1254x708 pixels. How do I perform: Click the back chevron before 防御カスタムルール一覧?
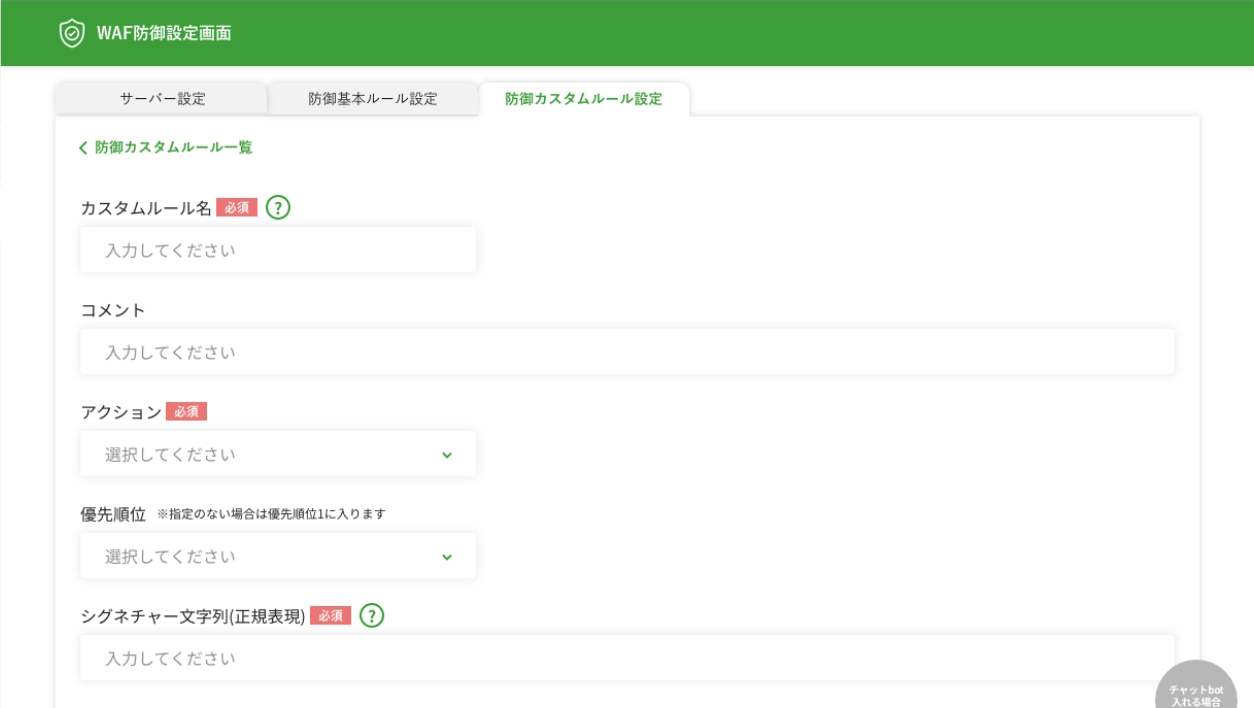pyautogui.click(x=83, y=148)
